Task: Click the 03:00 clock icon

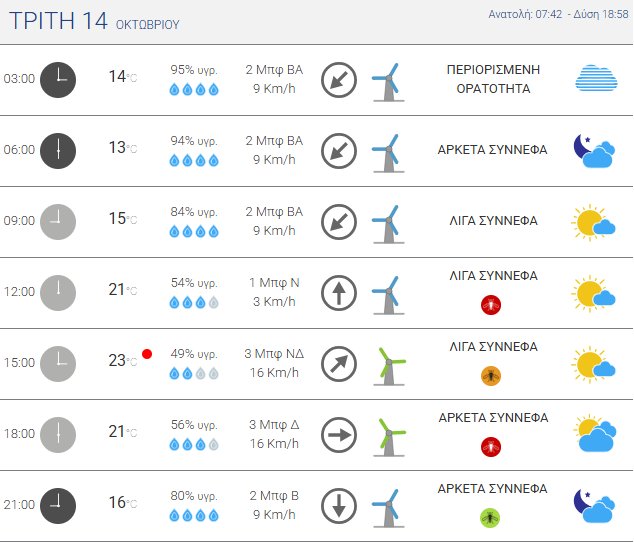Action: tap(58, 79)
